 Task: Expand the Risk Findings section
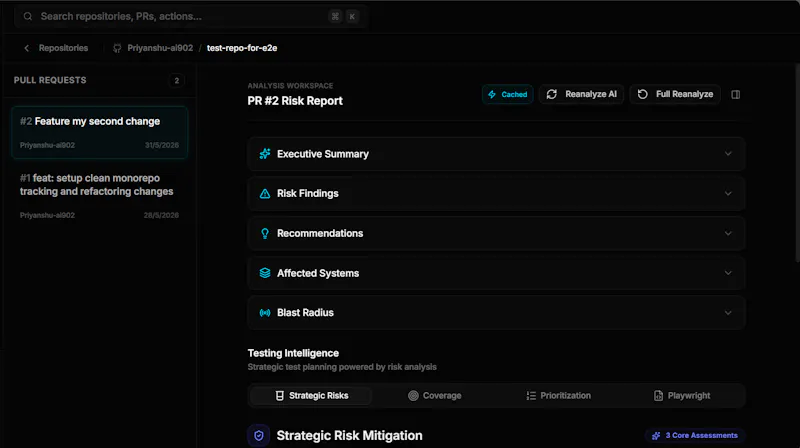(496, 194)
